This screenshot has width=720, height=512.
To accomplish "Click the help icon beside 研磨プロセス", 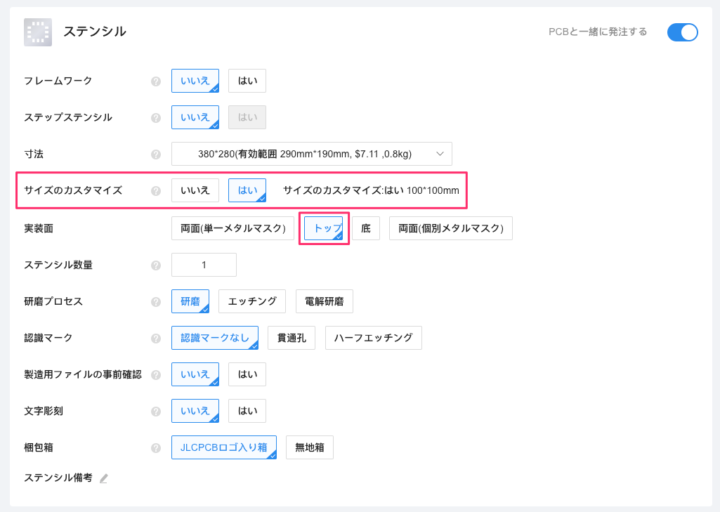I will (156, 301).
